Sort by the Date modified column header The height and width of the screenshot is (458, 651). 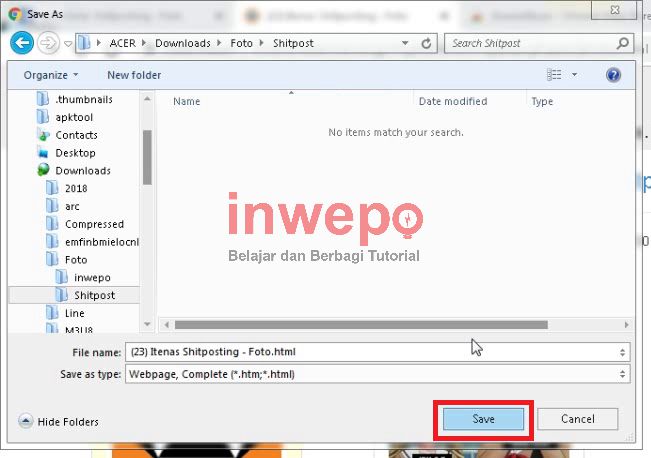click(x=453, y=102)
